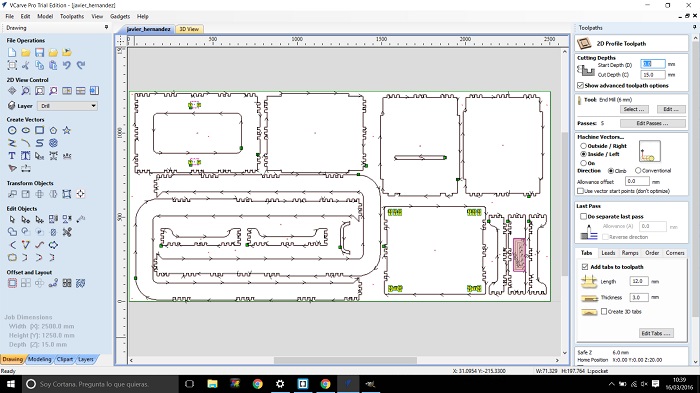Open the Paste Along Curve tool

(x=53, y=283)
